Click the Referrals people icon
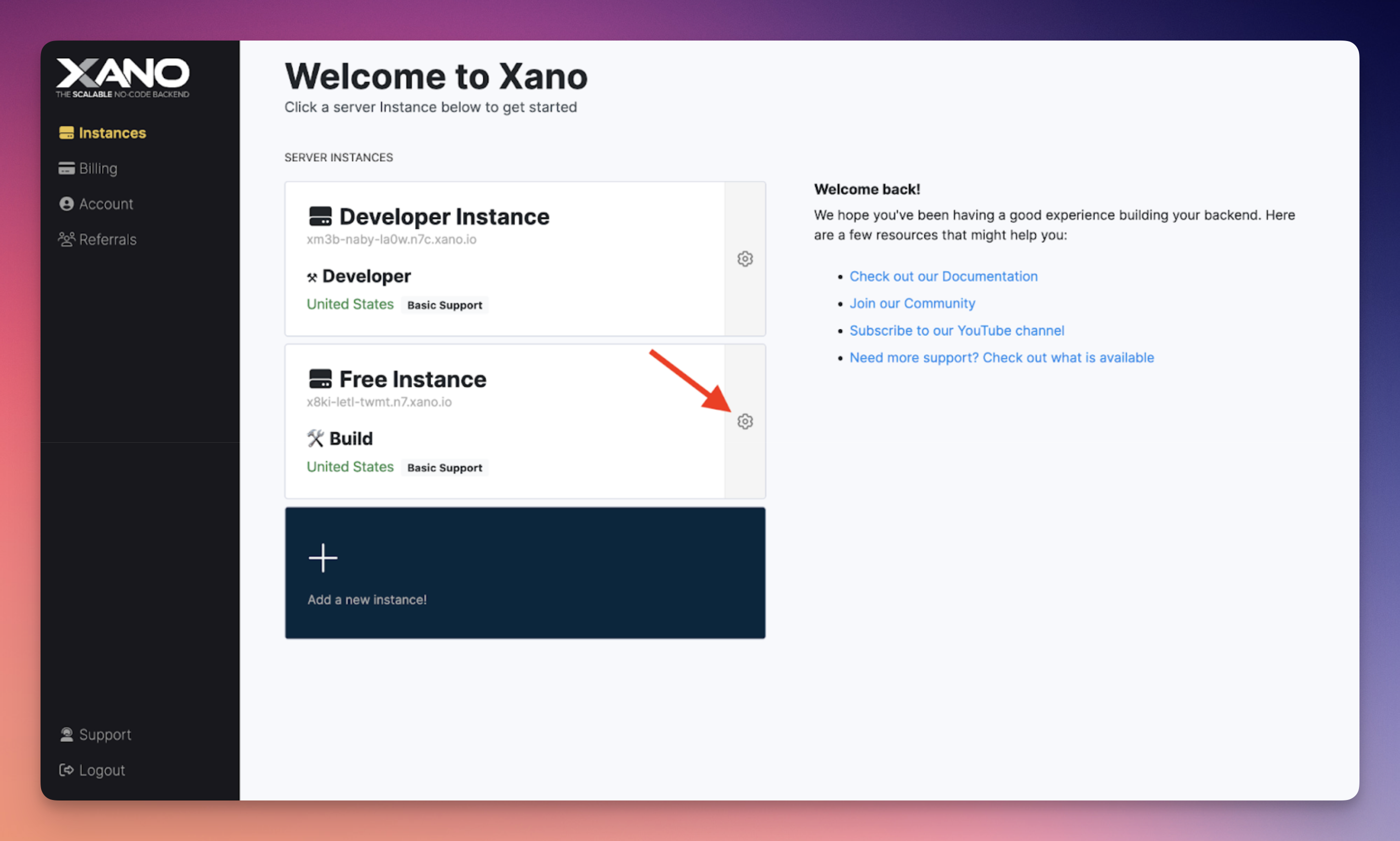This screenshot has height=841, width=1400. point(66,239)
